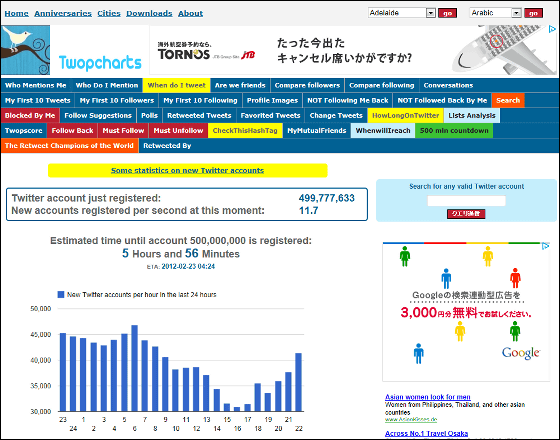The image size is (560, 440).
Task: Open The Retweet Champions of the World
Action: (69, 145)
